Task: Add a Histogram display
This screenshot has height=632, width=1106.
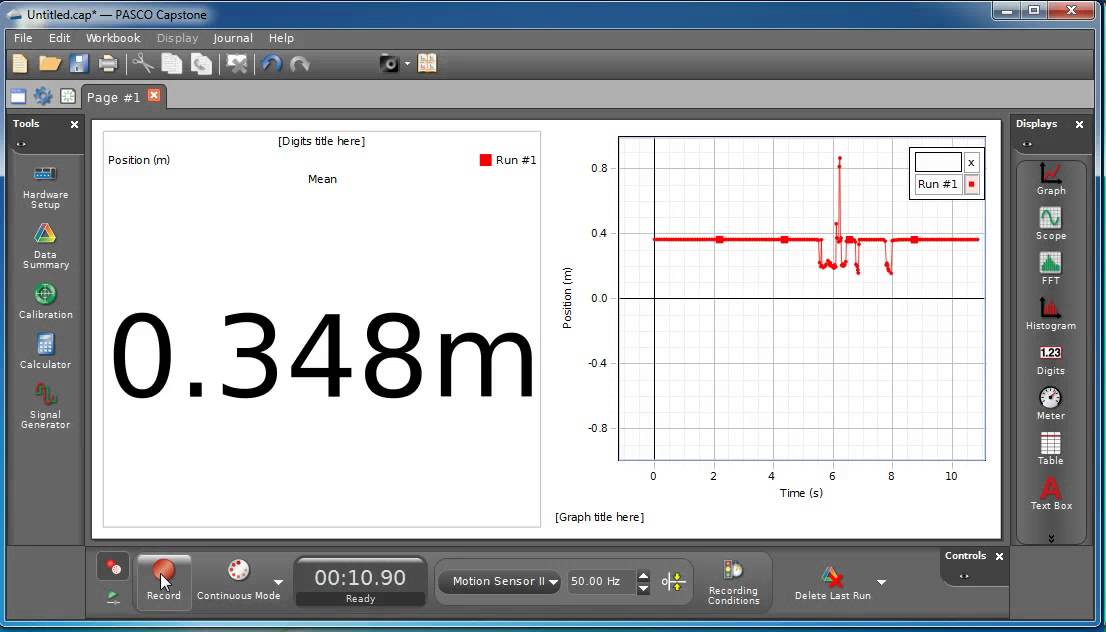Action: (x=1051, y=314)
